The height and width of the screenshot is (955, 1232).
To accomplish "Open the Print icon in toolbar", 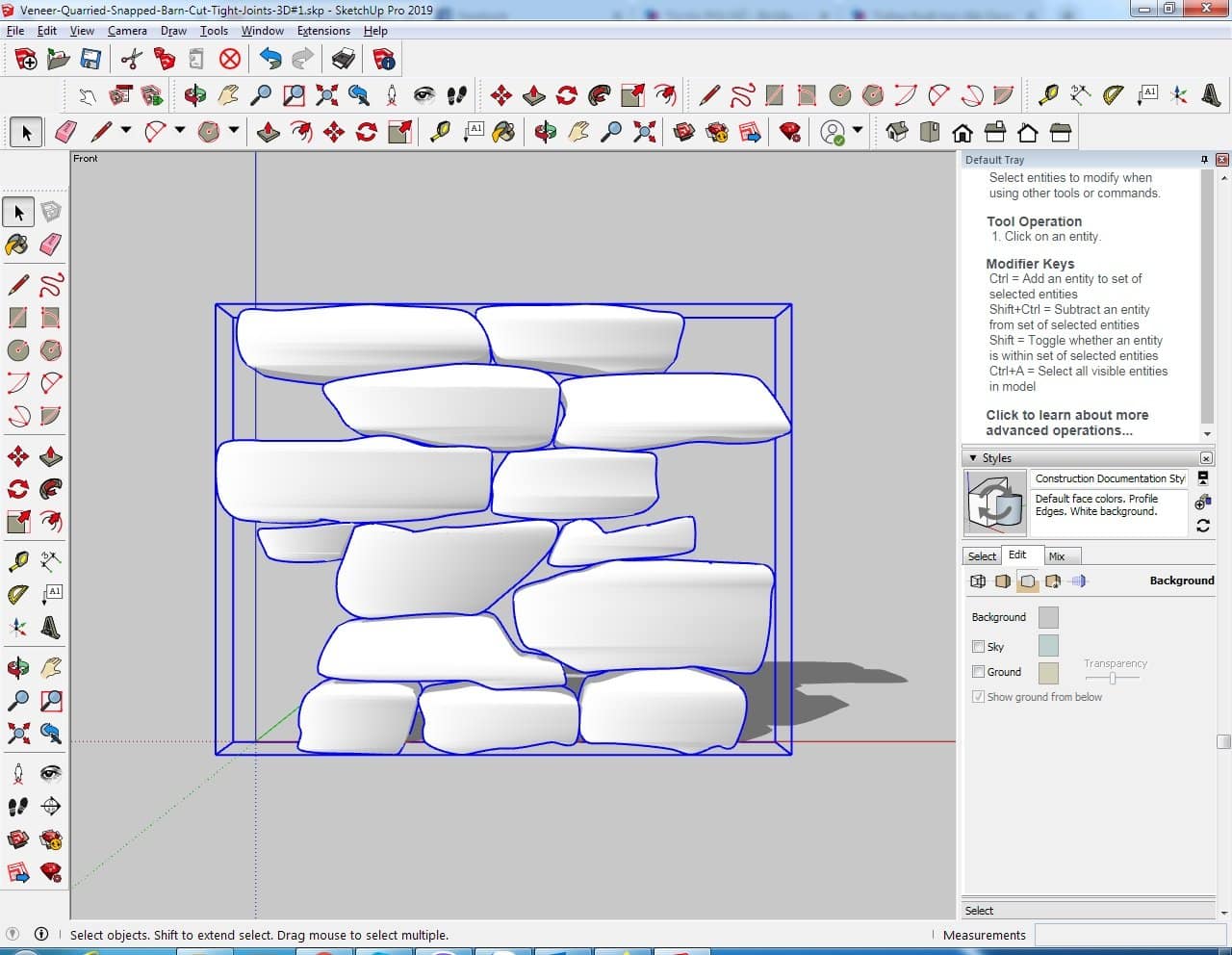I will click(x=344, y=60).
